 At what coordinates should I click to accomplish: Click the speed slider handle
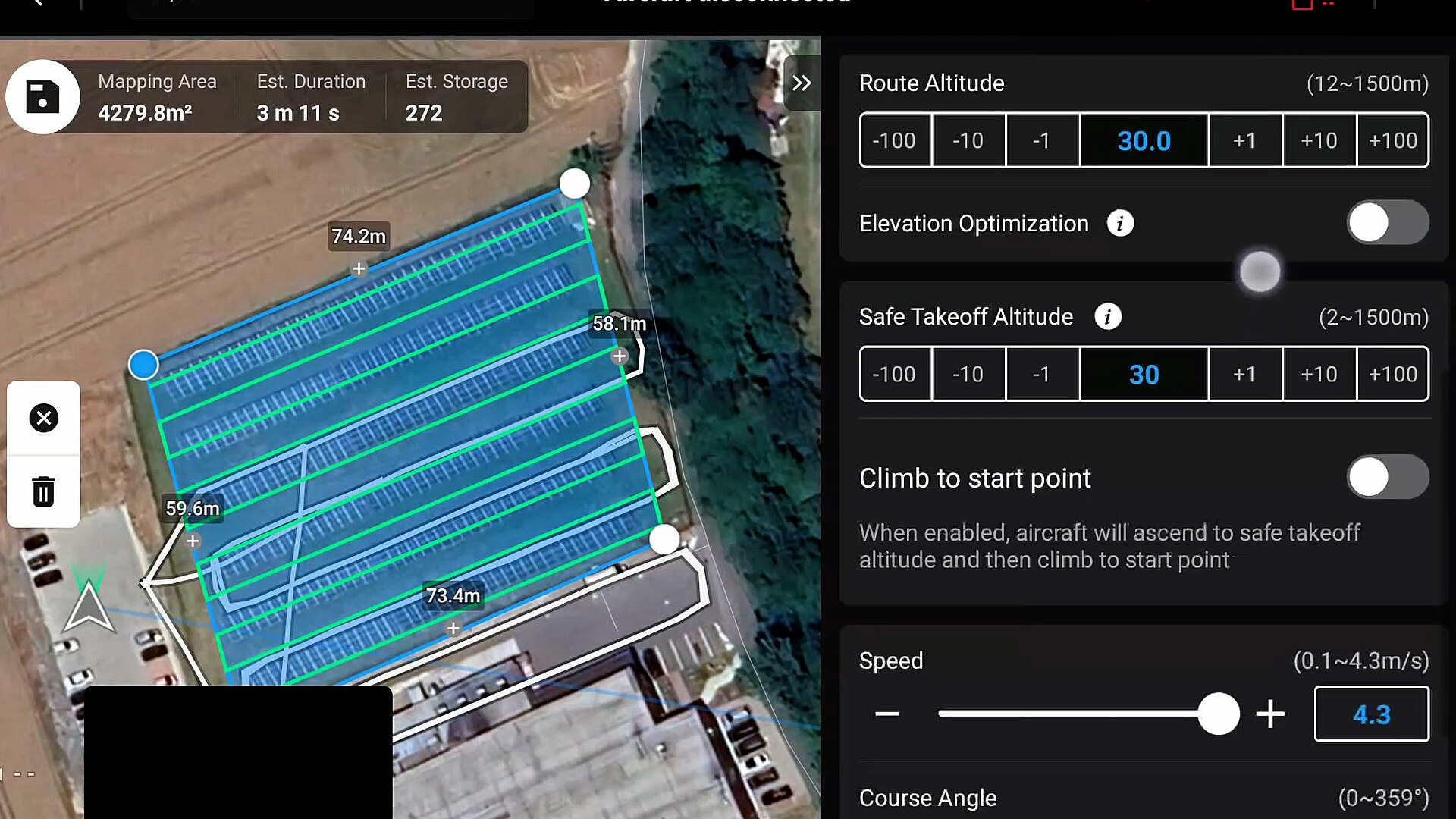pyautogui.click(x=1219, y=714)
